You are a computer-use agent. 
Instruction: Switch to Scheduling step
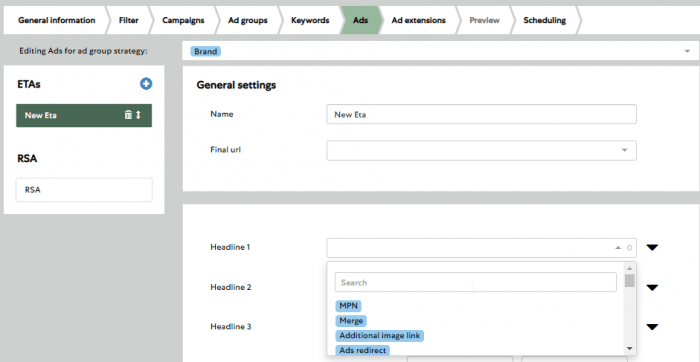click(x=545, y=21)
